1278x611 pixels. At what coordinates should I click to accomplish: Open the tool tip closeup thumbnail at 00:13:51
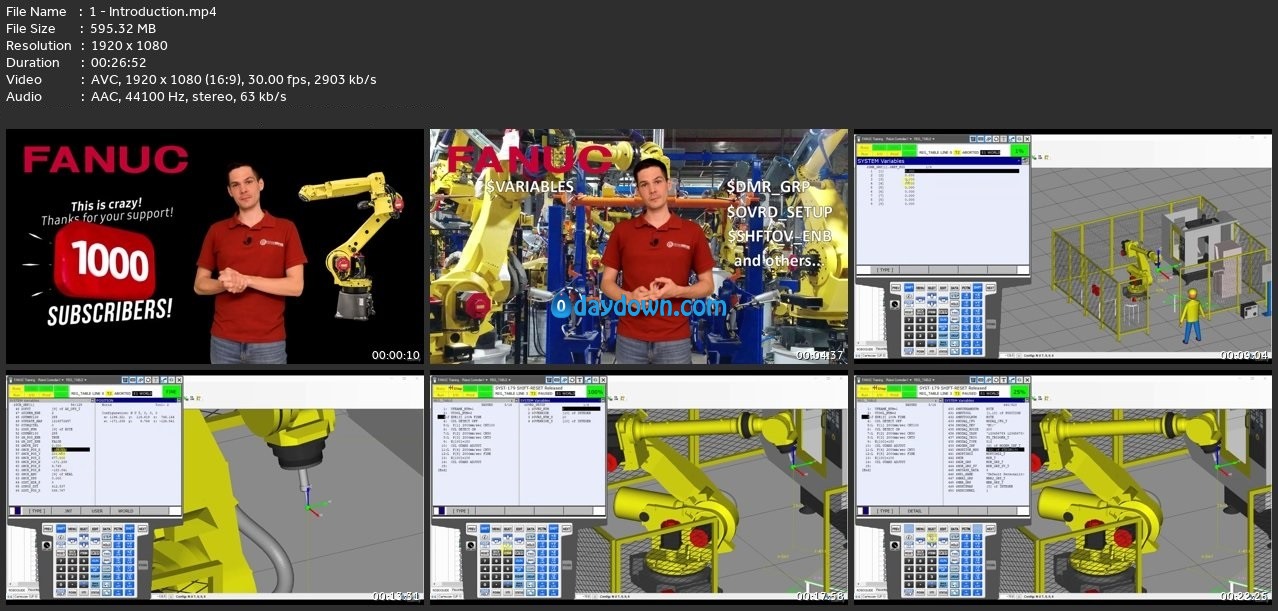pos(215,488)
